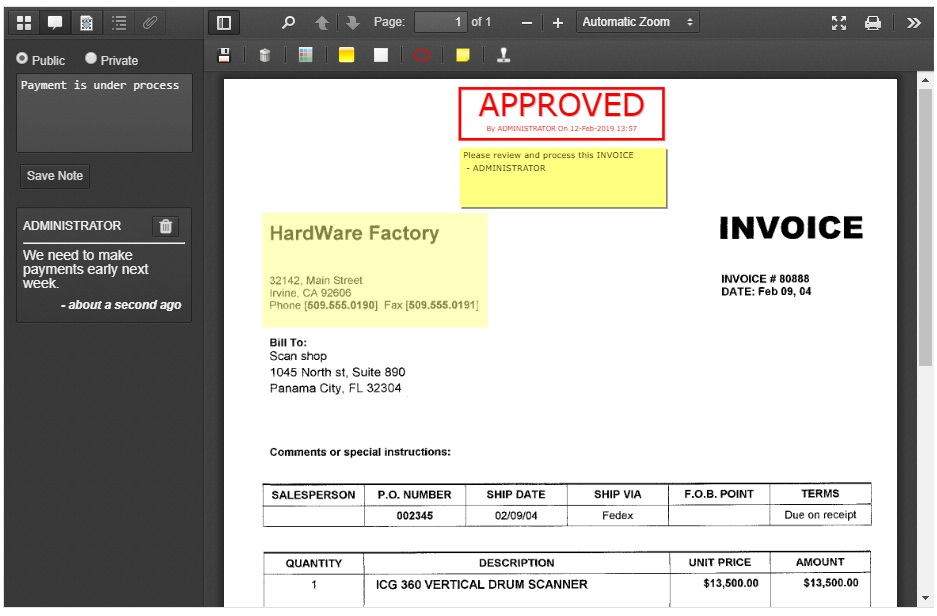The width and height of the screenshot is (937, 616).
Task: Open the find magnifier tool
Action: pyautogui.click(x=289, y=23)
